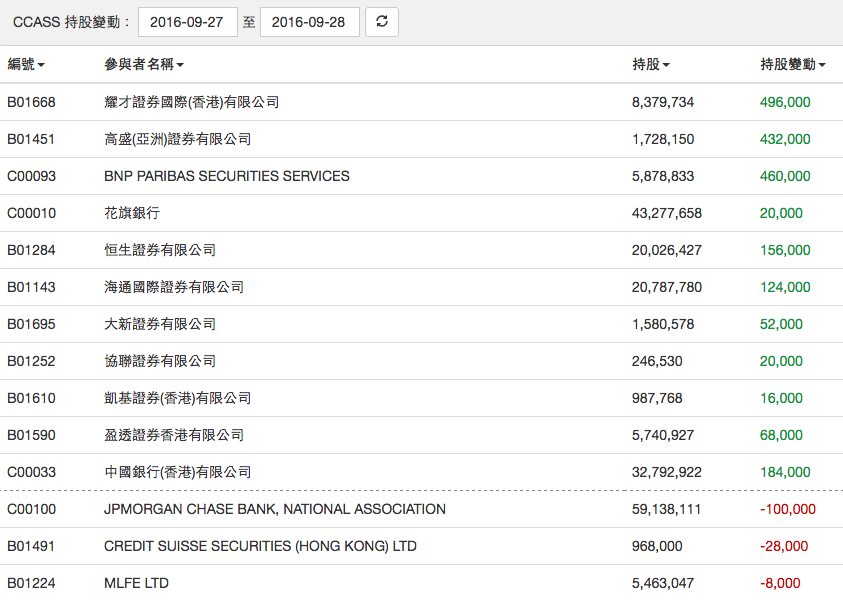The image size is (843, 601).
Task: Open CREDIT SUISSE SECURITIES (HONG KONG) LTD
Action: (x=260, y=546)
